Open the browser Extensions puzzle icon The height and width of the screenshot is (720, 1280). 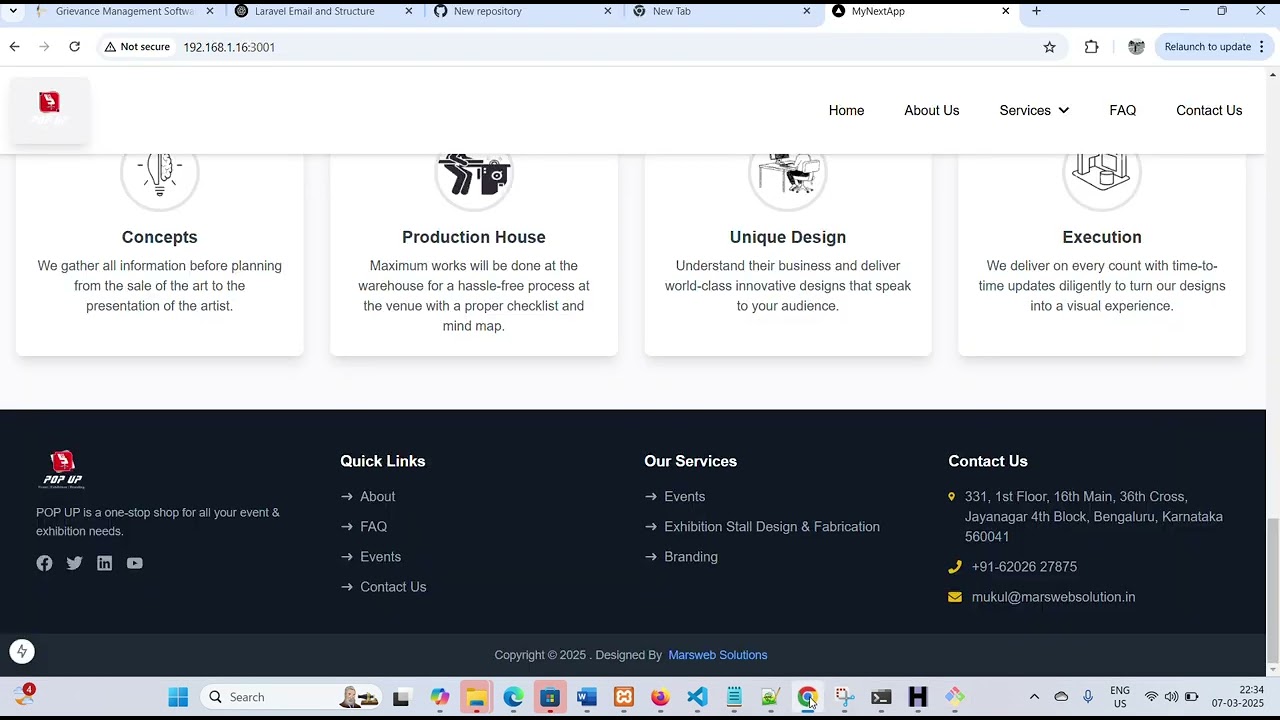(x=1091, y=47)
